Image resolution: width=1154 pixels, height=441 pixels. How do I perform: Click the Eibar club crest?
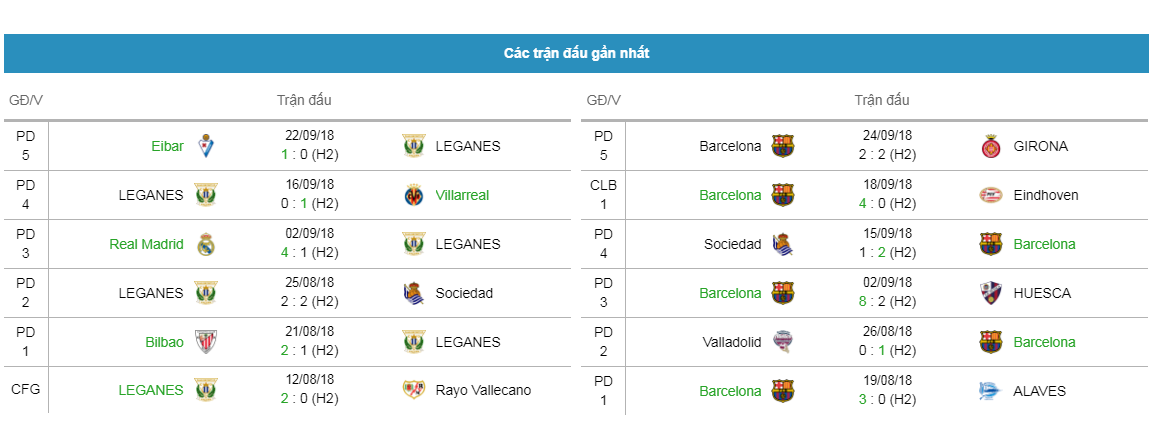pos(205,146)
